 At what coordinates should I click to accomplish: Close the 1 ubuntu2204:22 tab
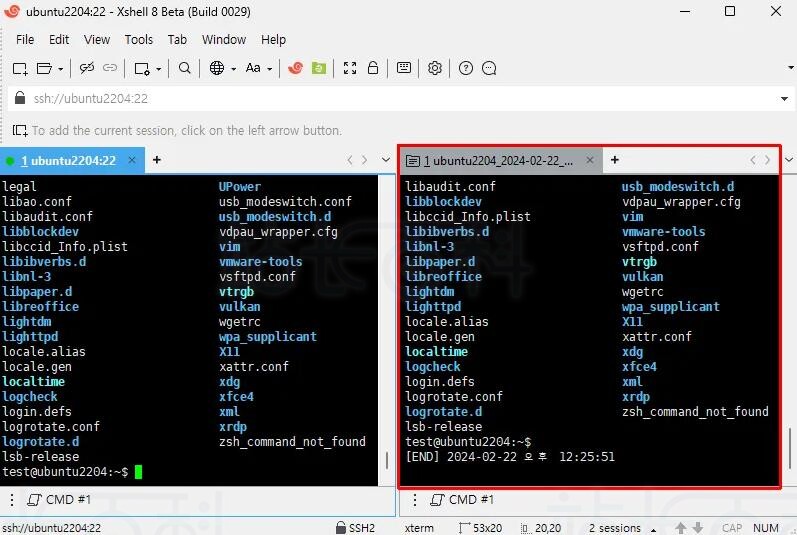click(132, 160)
